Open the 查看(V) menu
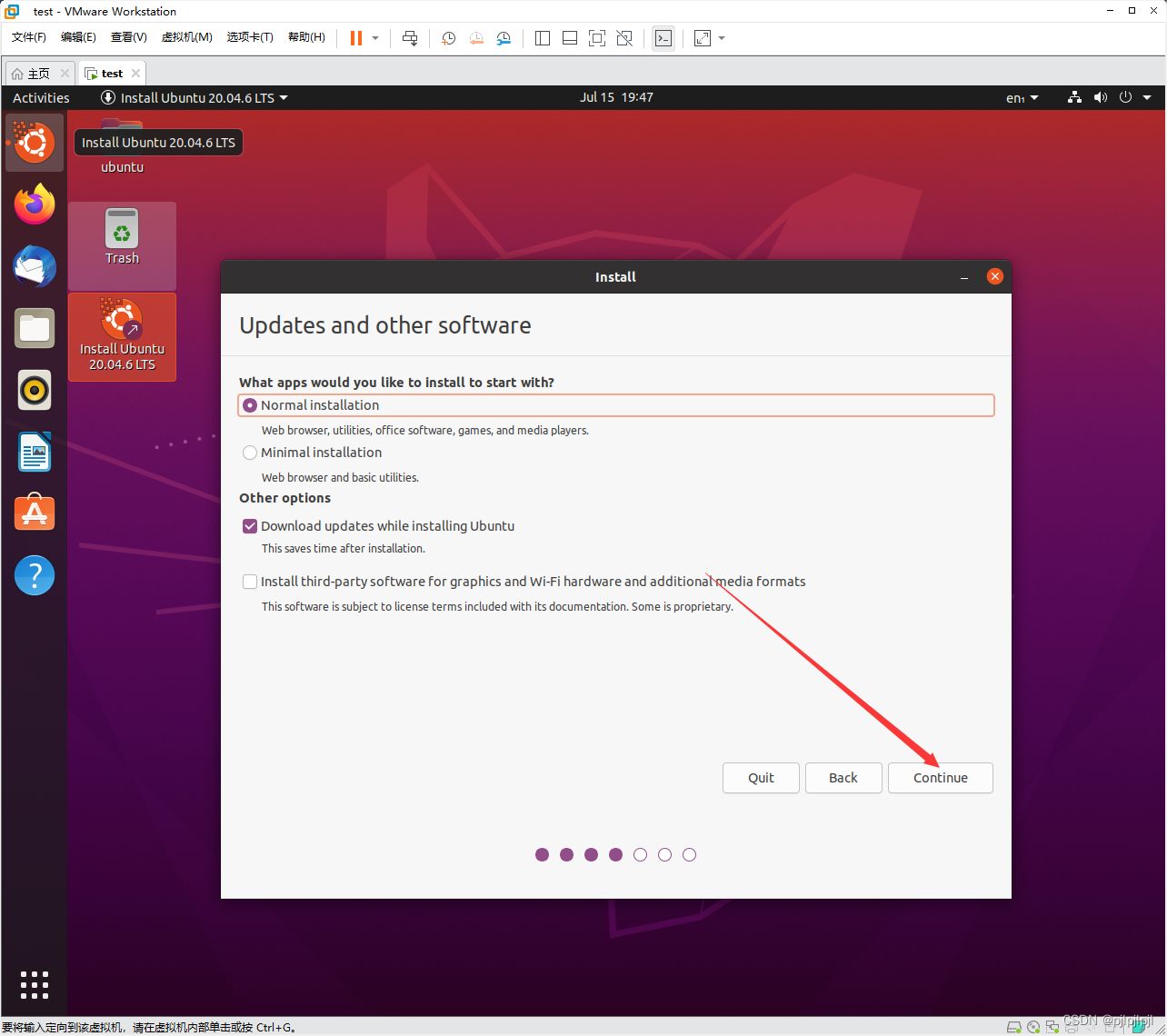The height and width of the screenshot is (1036, 1167). click(129, 37)
